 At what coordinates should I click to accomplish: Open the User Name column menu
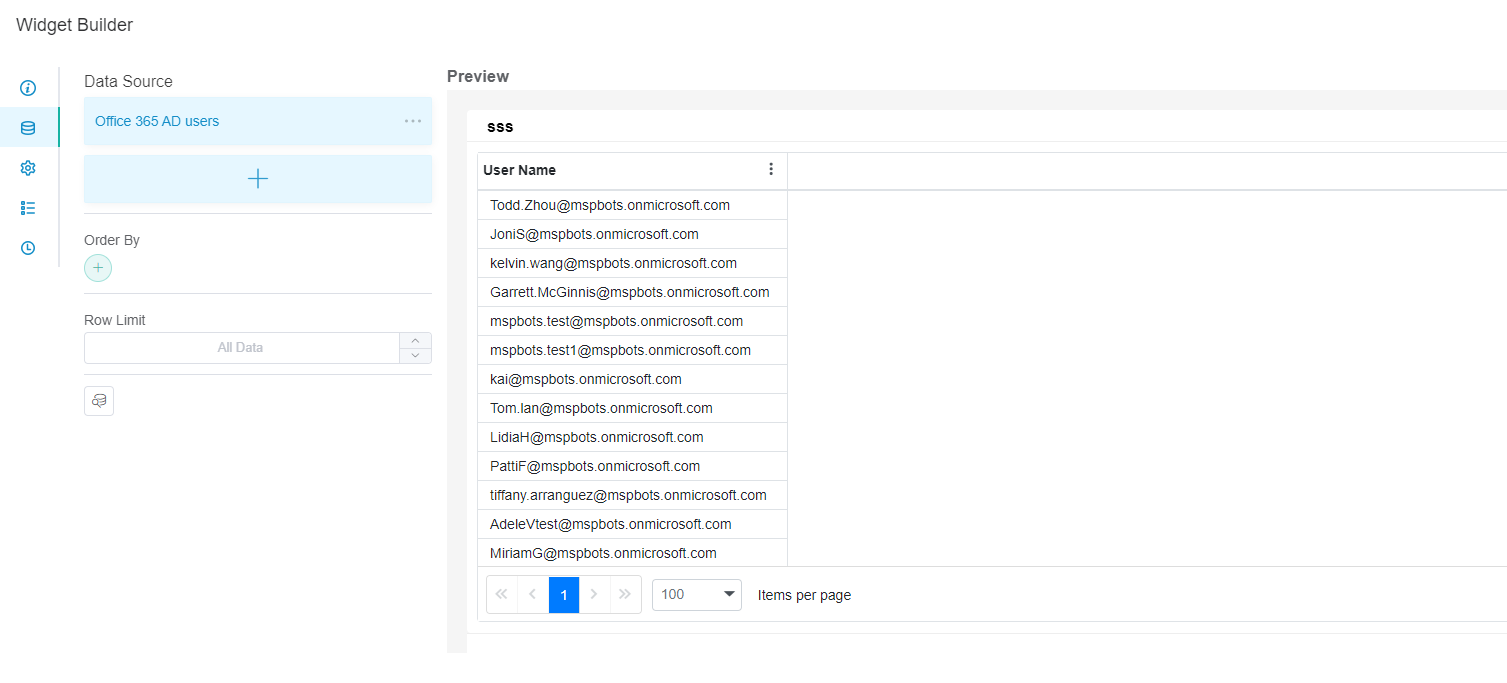click(771, 170)
